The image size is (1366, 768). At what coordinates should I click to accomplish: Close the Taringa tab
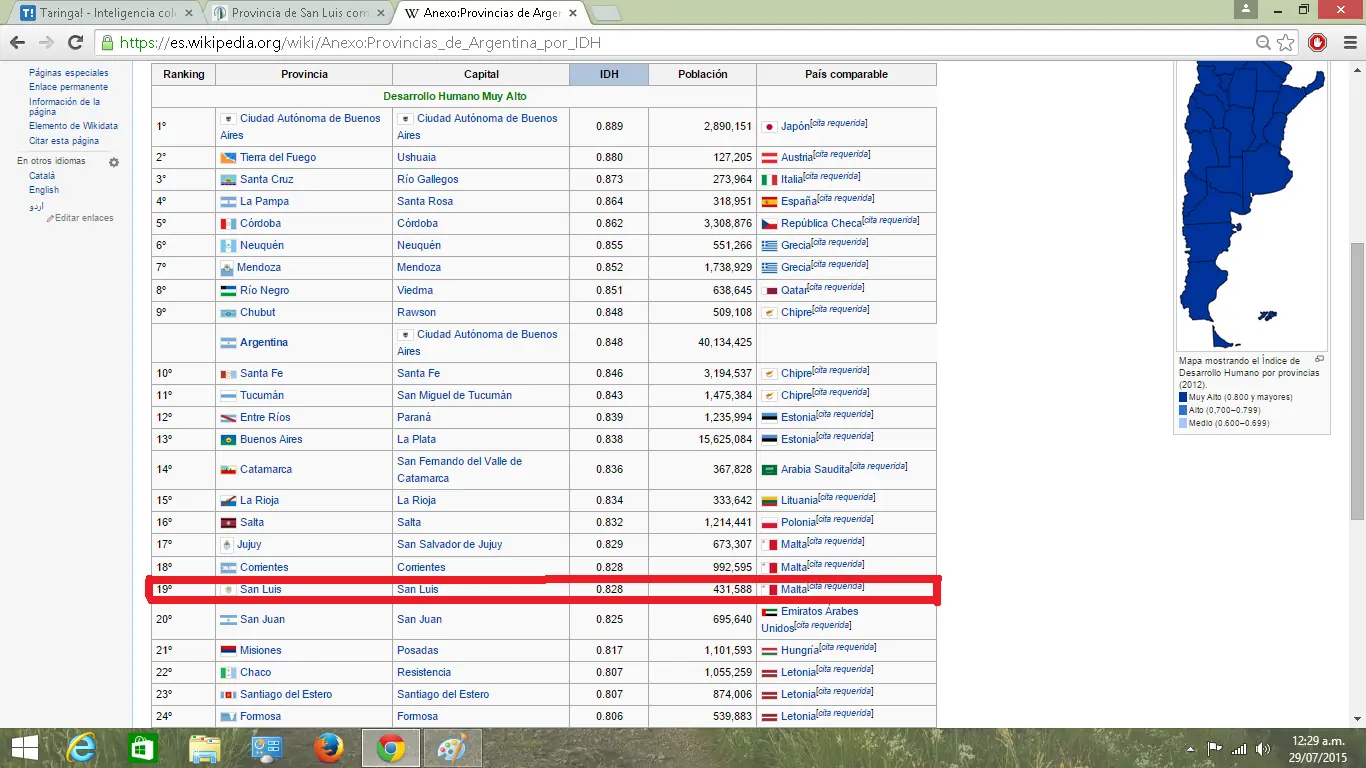pyautogui.click(x=189, y=14)
